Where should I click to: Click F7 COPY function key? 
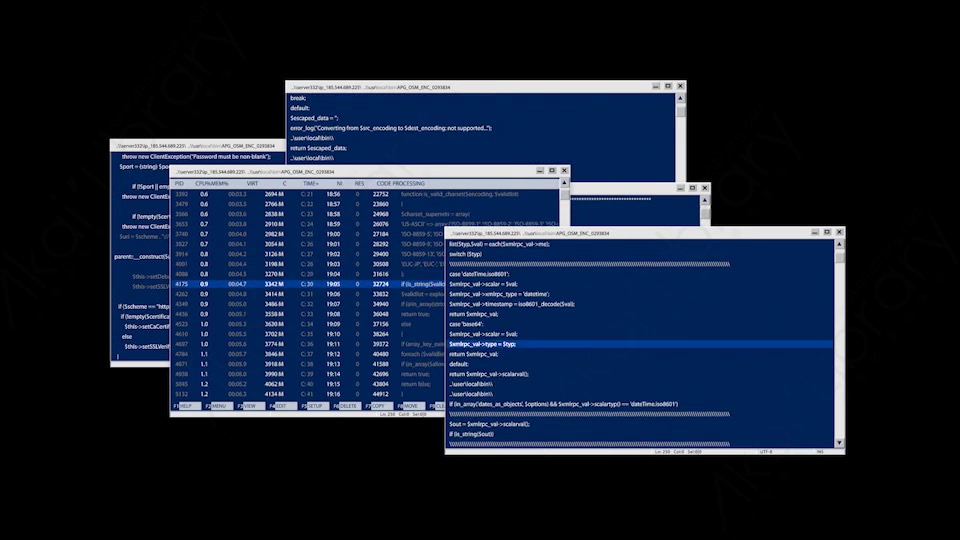379,406
